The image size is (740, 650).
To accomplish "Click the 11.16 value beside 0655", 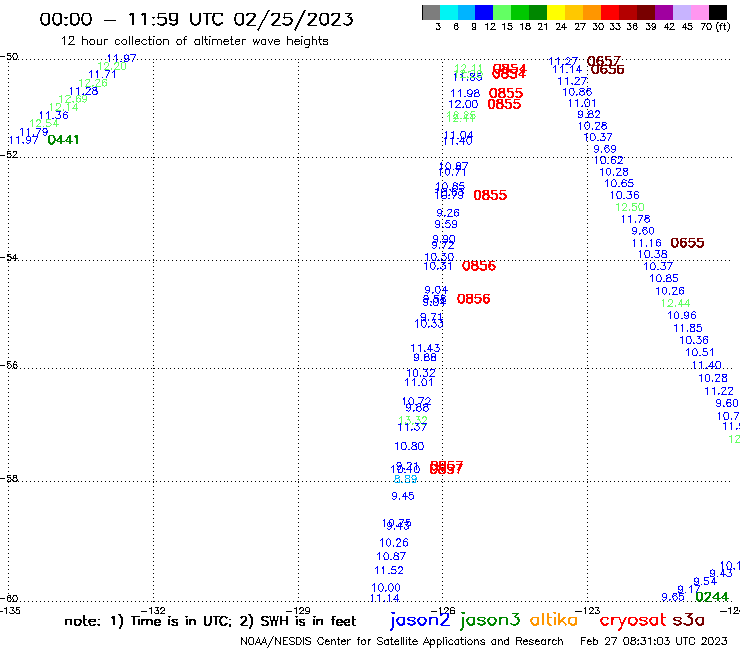I will [647, 243].
